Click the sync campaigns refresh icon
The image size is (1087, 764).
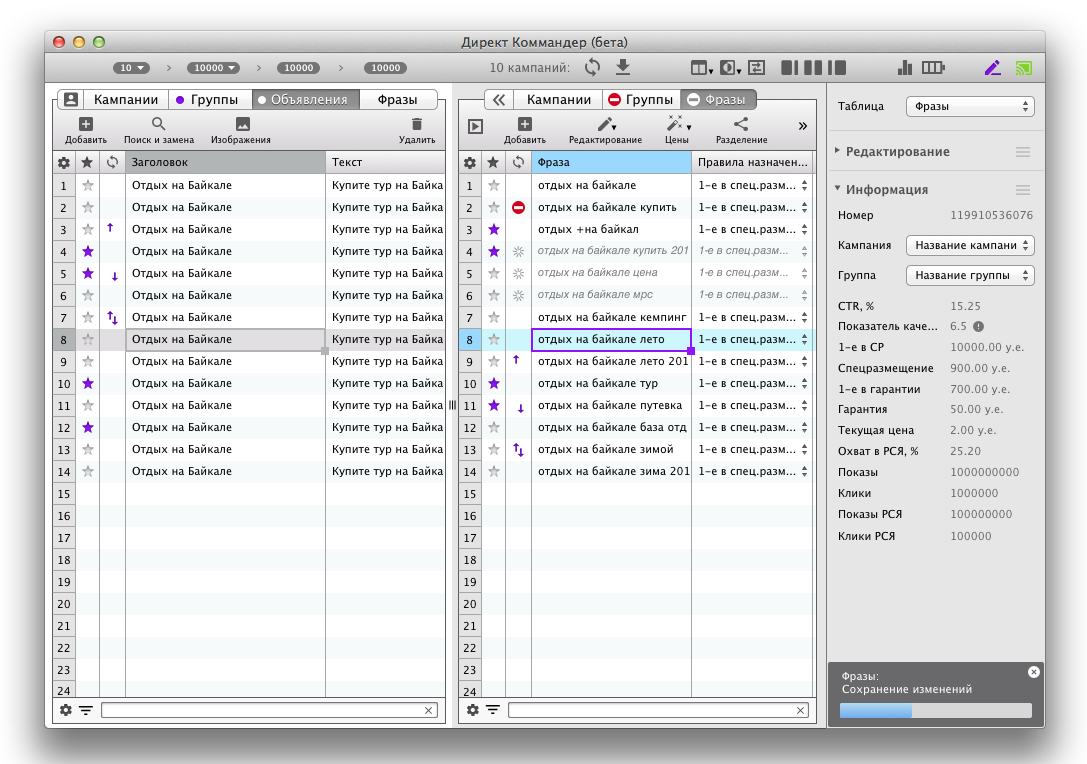[593, 67]
